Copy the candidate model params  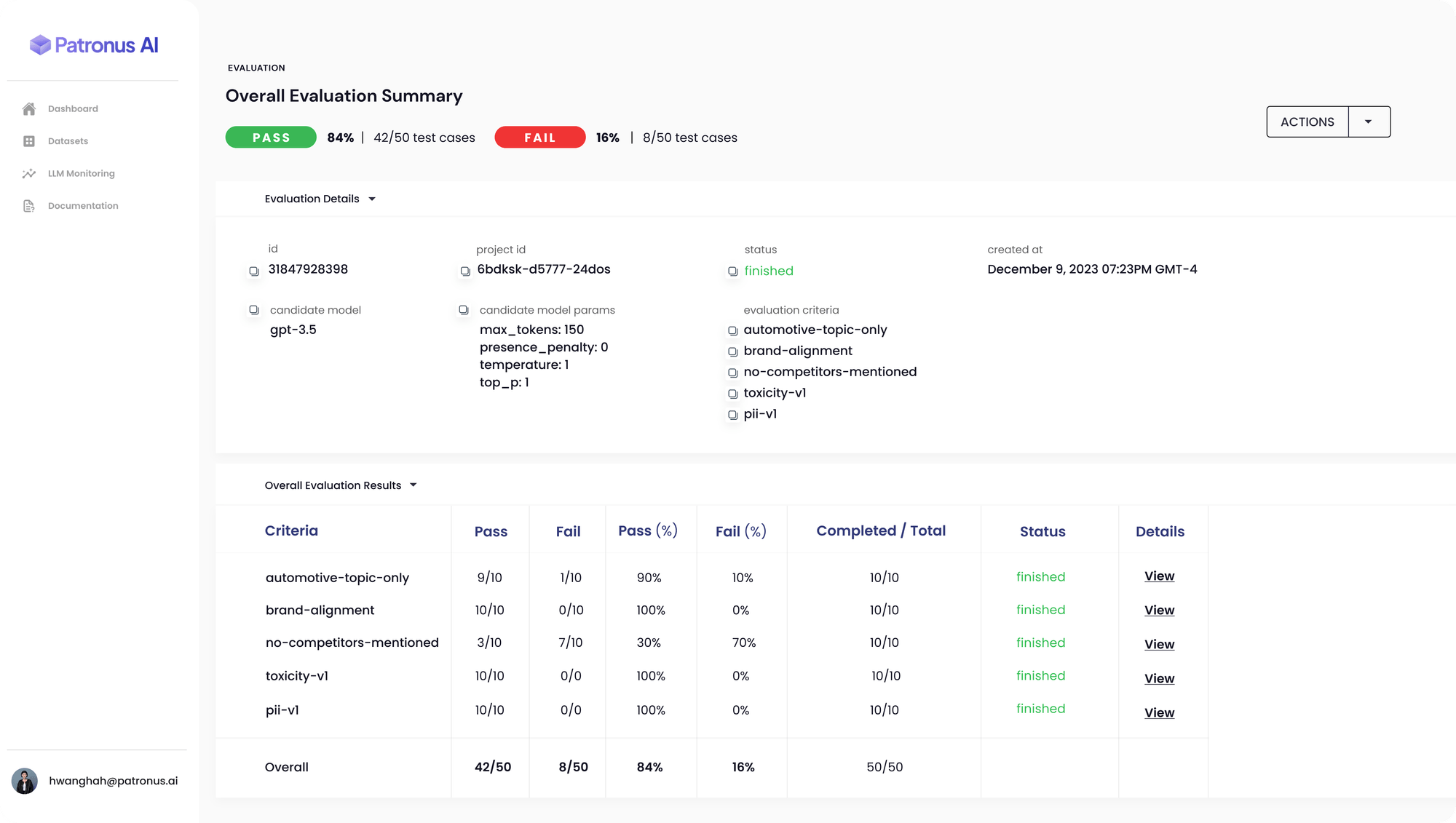[464, 309]
